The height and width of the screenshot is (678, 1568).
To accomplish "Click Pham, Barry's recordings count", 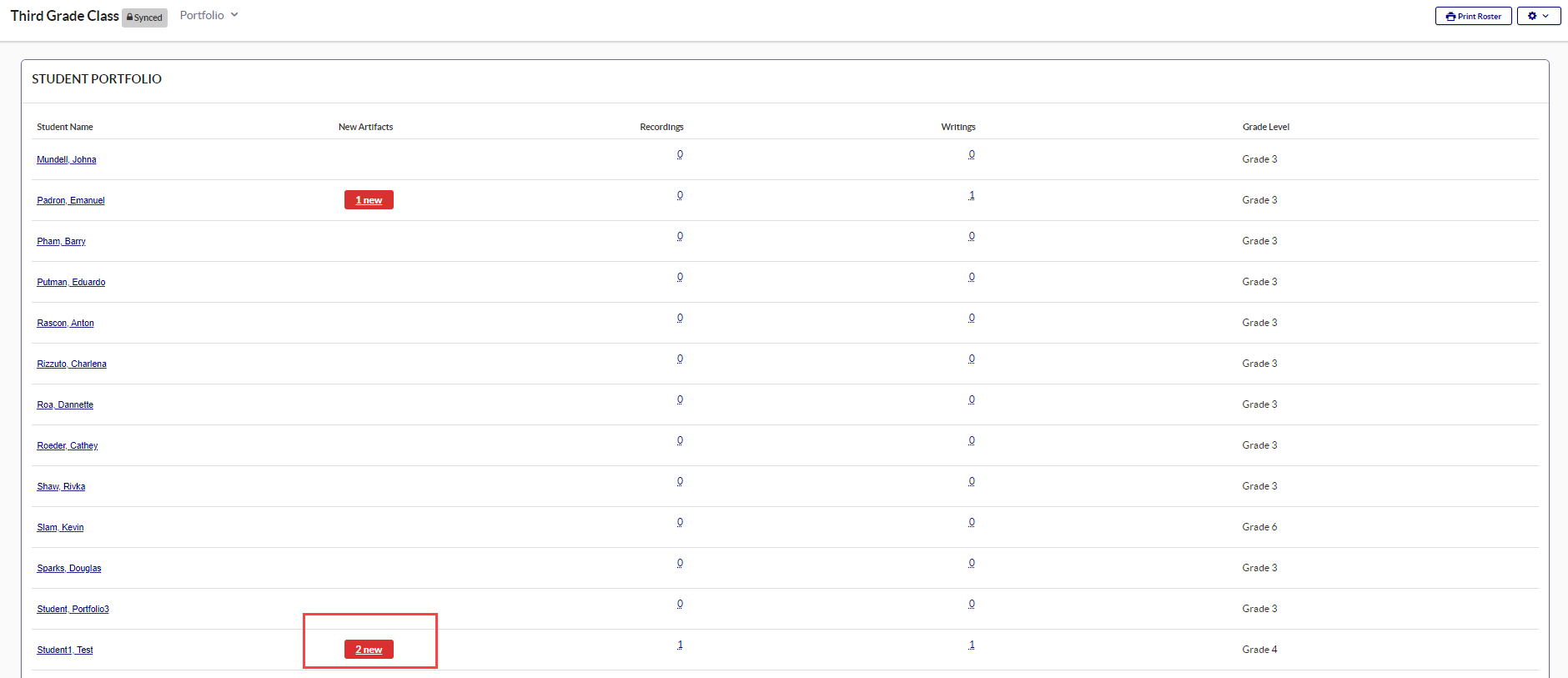I will coord(680,236).
